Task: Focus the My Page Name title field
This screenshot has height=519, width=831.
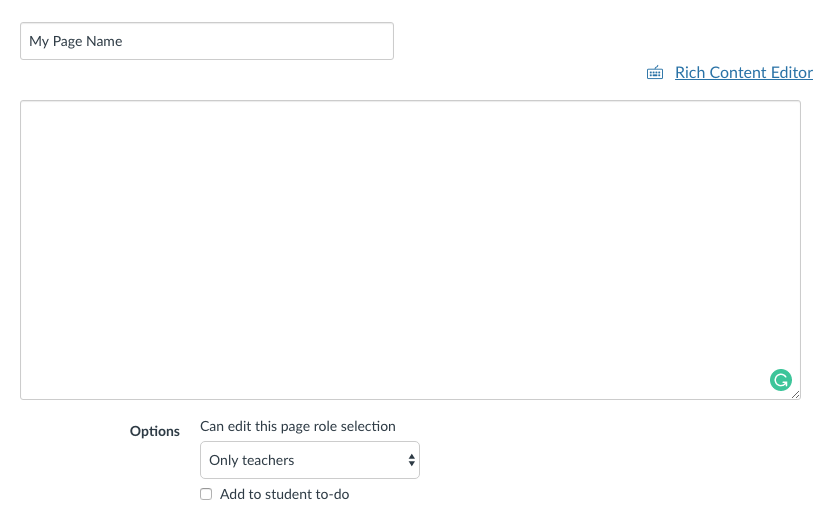Action: (x=207, y=41)
